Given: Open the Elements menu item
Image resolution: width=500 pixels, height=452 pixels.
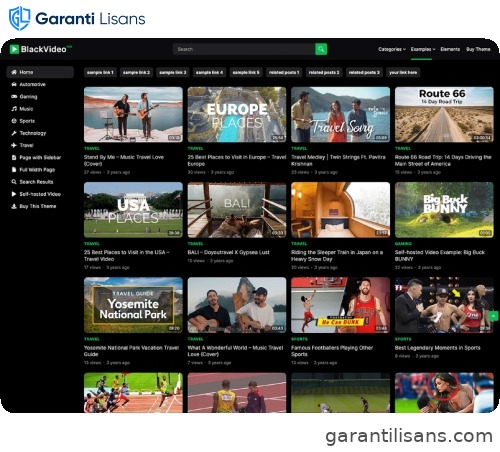Looking at the screenshot, I should (x=450, y=49).
